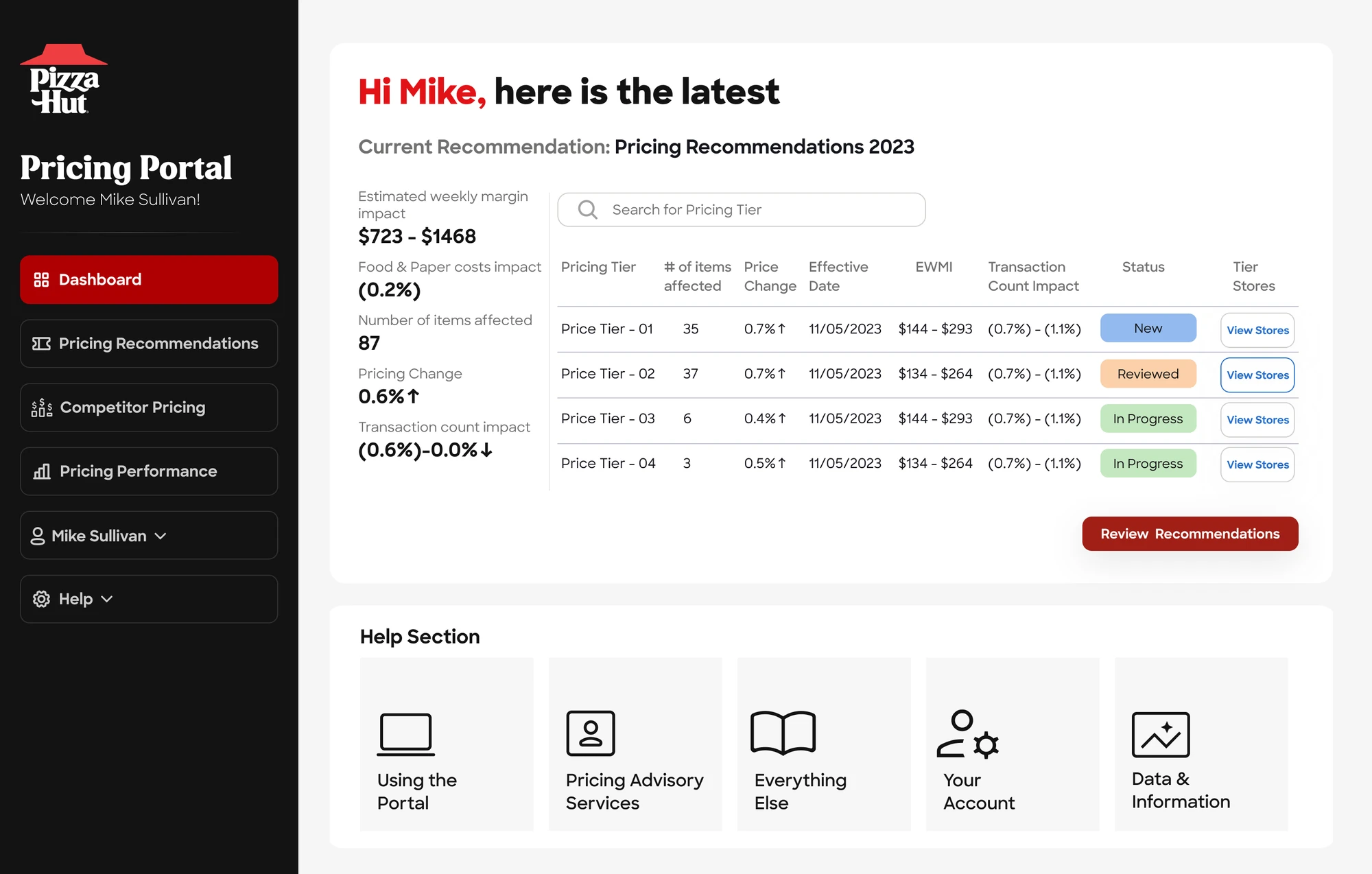Image resolution: width=1372 pixels, height=874 pixels.
Task: Click the Help gear icon
Action: coord(41,599)
